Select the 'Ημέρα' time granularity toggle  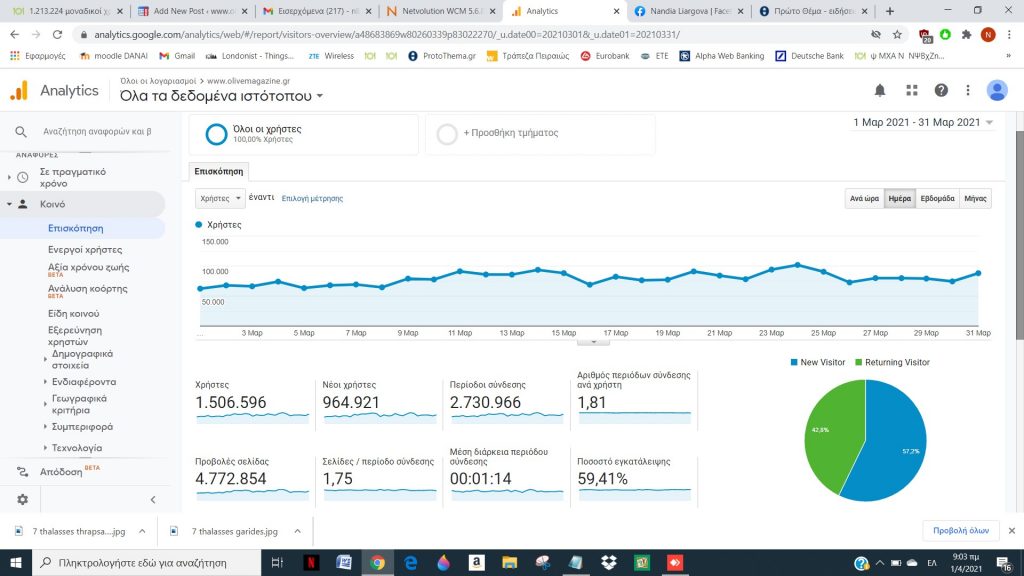click(899, 199)
